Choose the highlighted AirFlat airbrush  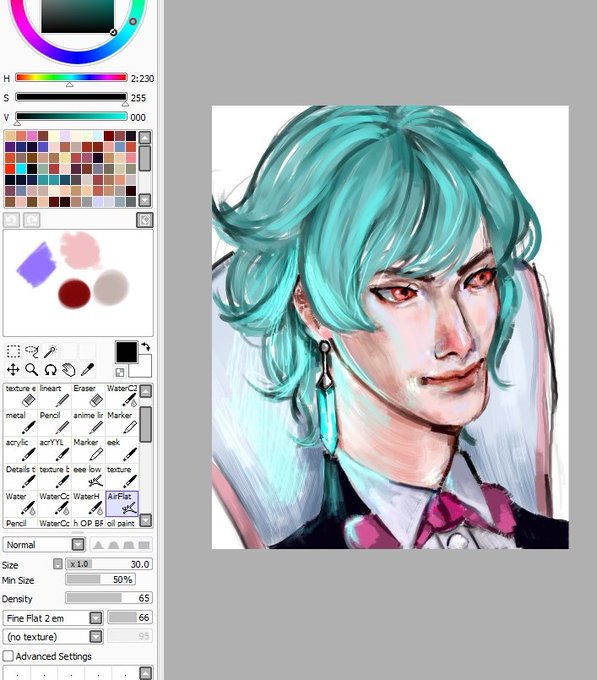pos(122,504)
